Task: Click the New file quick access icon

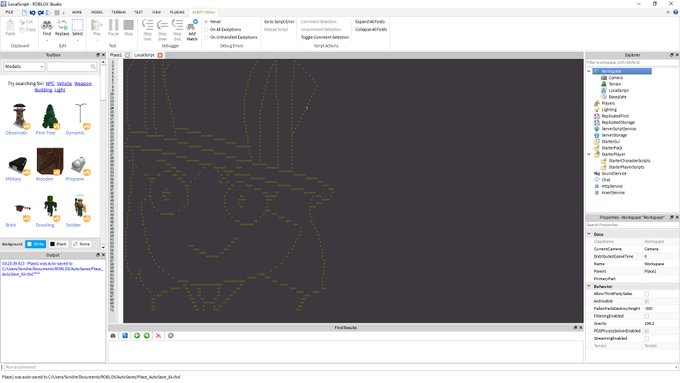Action: [24, 13]
